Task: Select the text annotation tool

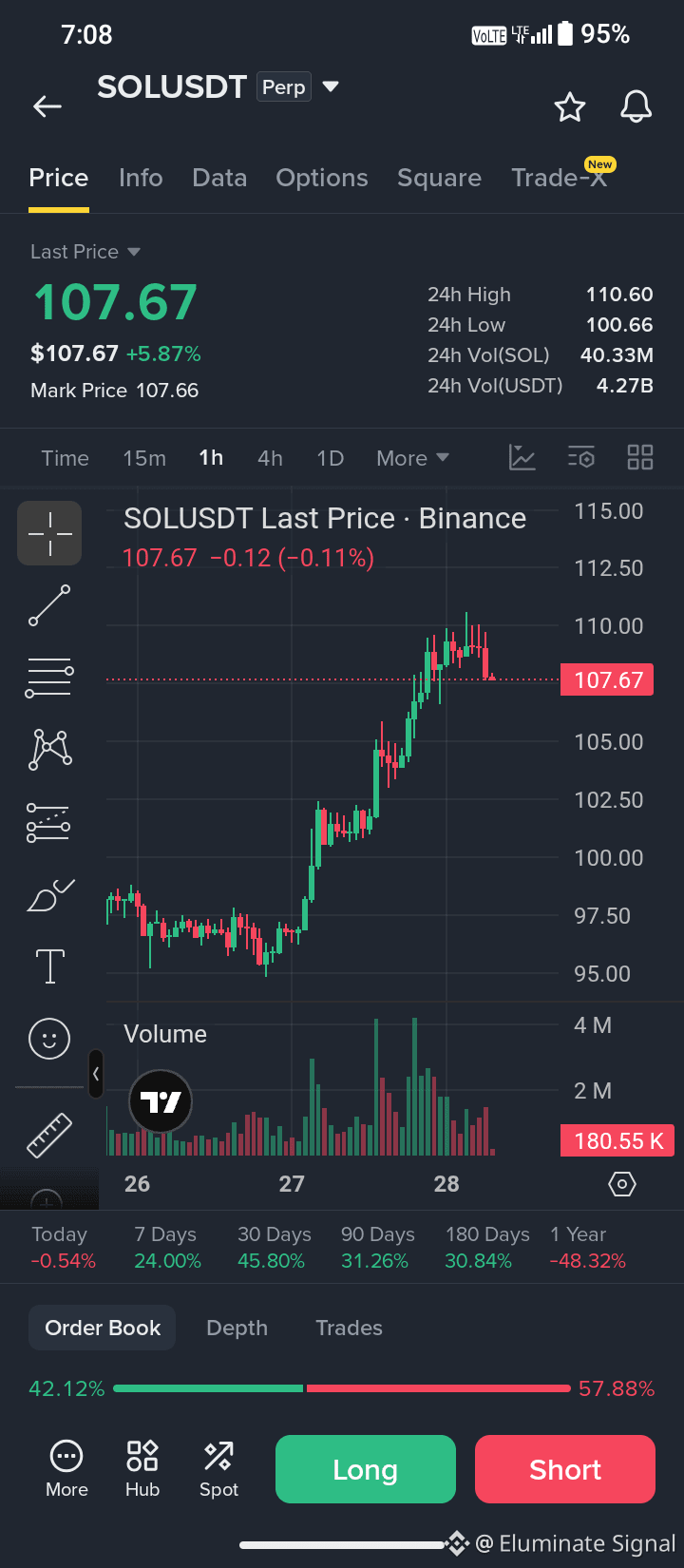Action: click(49, 966)
